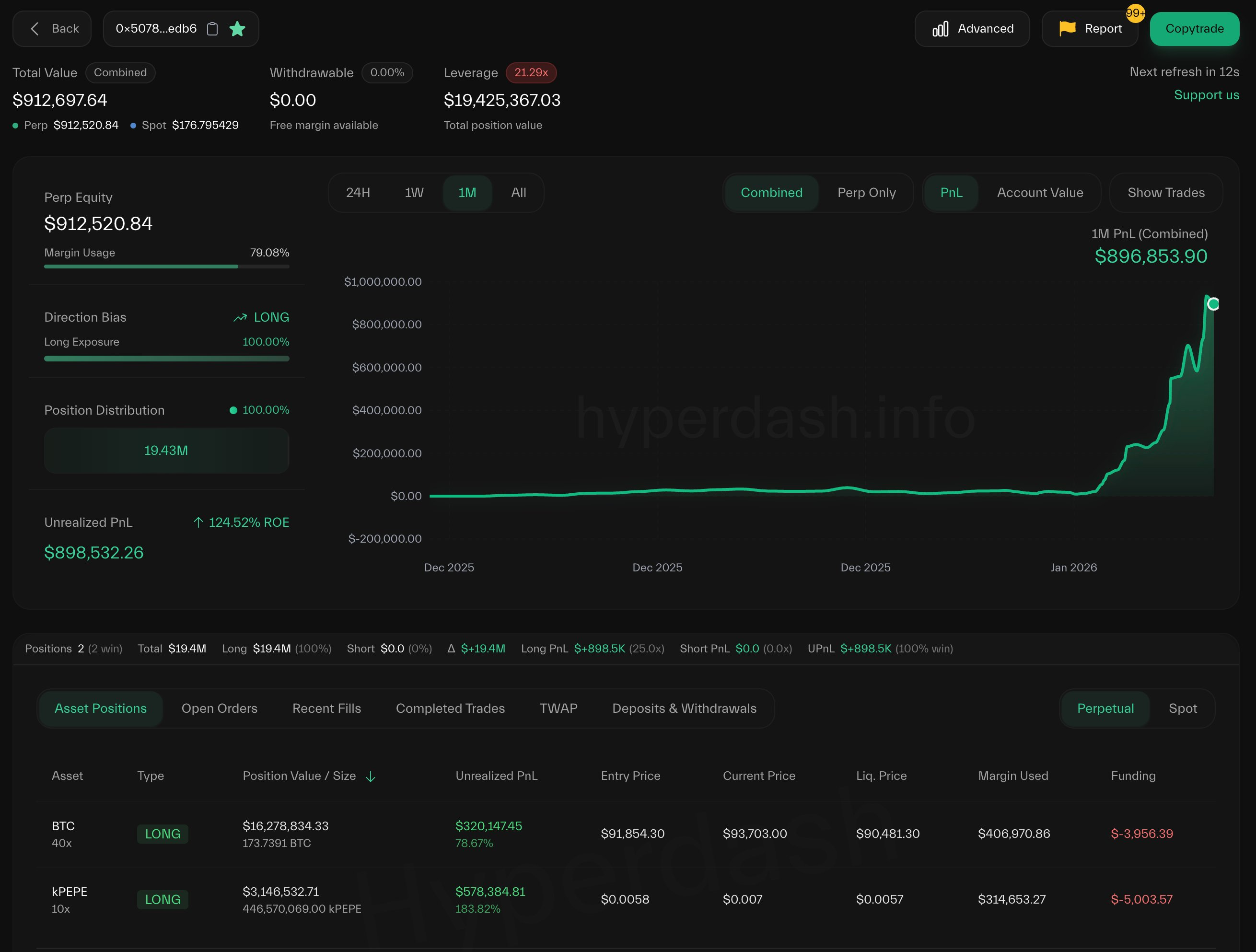The image size is (1256, 952).
Task: Click the Report flag icon
Action: click(1067, 28)
